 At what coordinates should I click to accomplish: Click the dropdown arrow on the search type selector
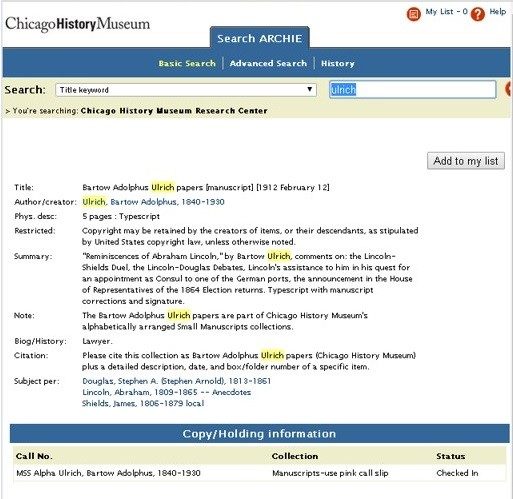309,89
